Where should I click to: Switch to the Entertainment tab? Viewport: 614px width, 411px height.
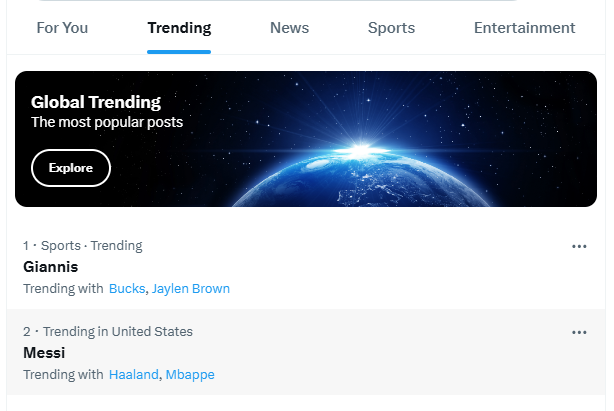pos(524,28)
